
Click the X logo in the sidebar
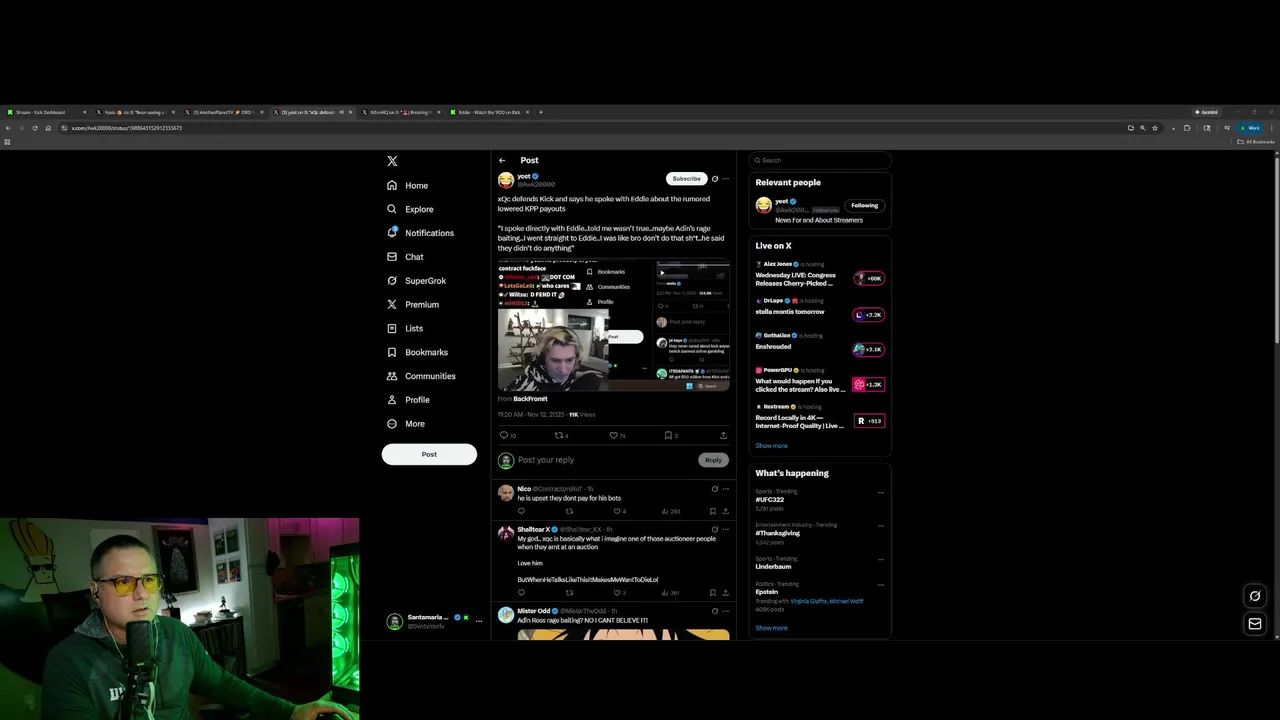coord(392,161)
